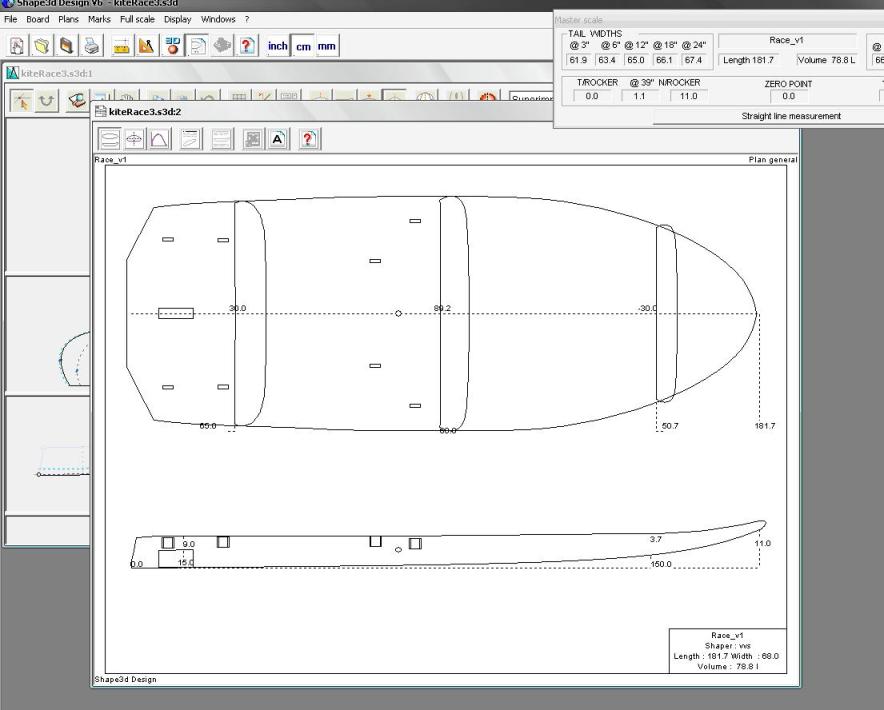Click the text annotation 'A' icon
Screen dimensions: 884x710
point(278,140)
